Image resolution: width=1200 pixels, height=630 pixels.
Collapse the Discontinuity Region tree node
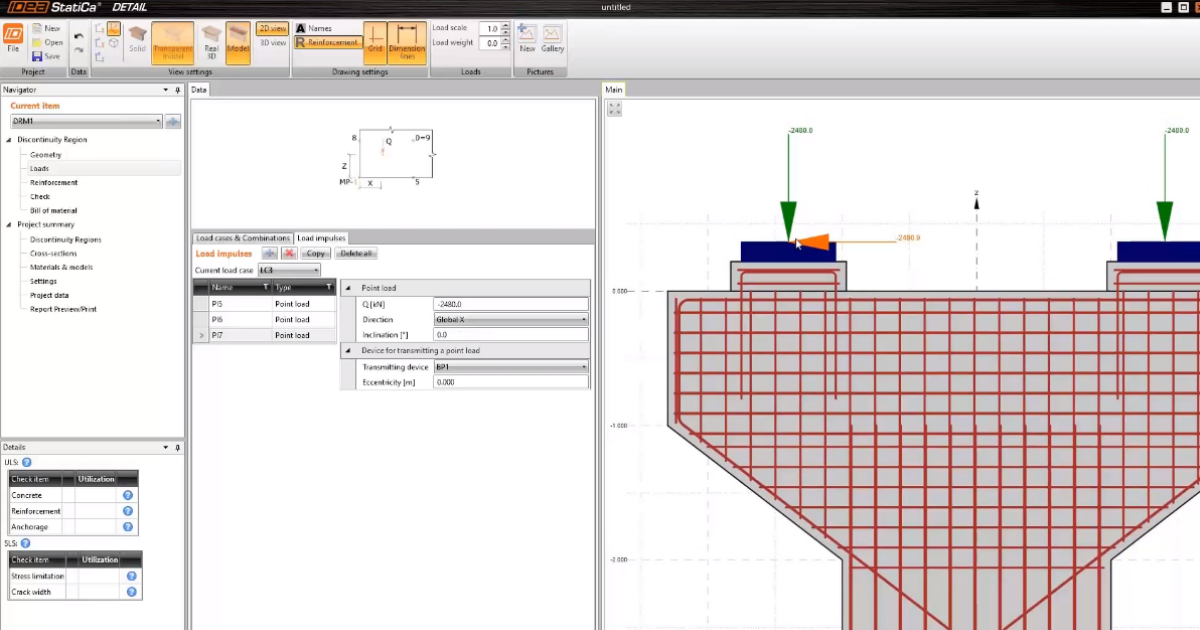pos(8,140)
